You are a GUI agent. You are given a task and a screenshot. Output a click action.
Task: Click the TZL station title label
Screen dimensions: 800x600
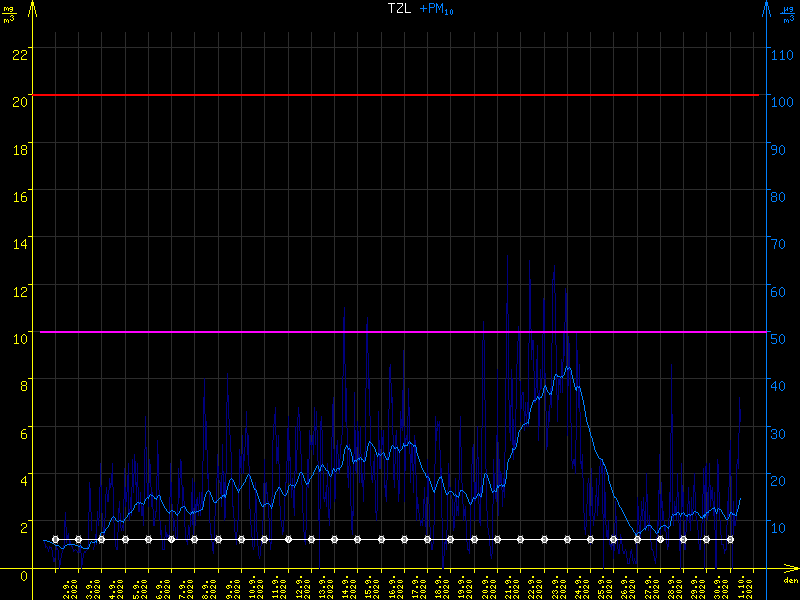[400, 9]
